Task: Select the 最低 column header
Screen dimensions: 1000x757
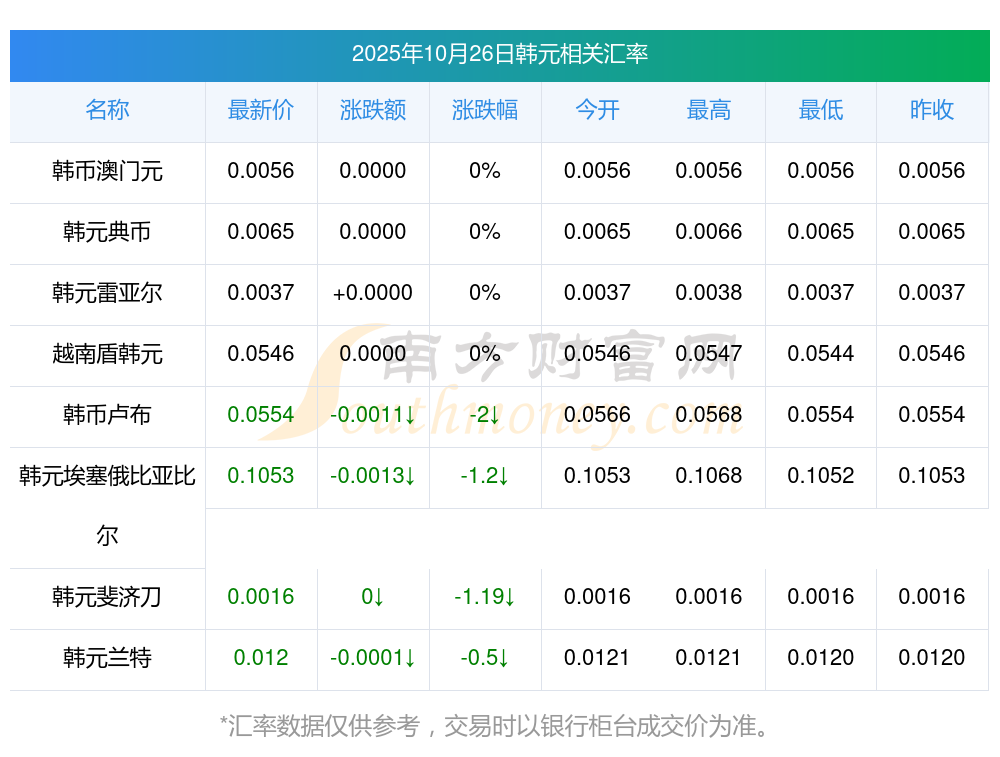Action: 821,111
